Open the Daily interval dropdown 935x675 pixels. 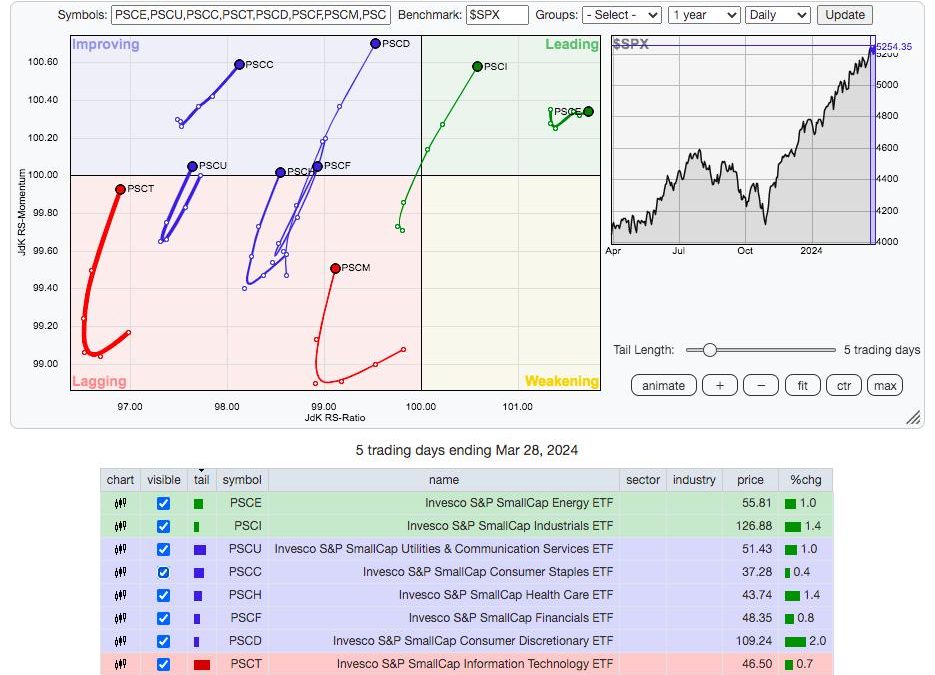click(x=778, y=15)
